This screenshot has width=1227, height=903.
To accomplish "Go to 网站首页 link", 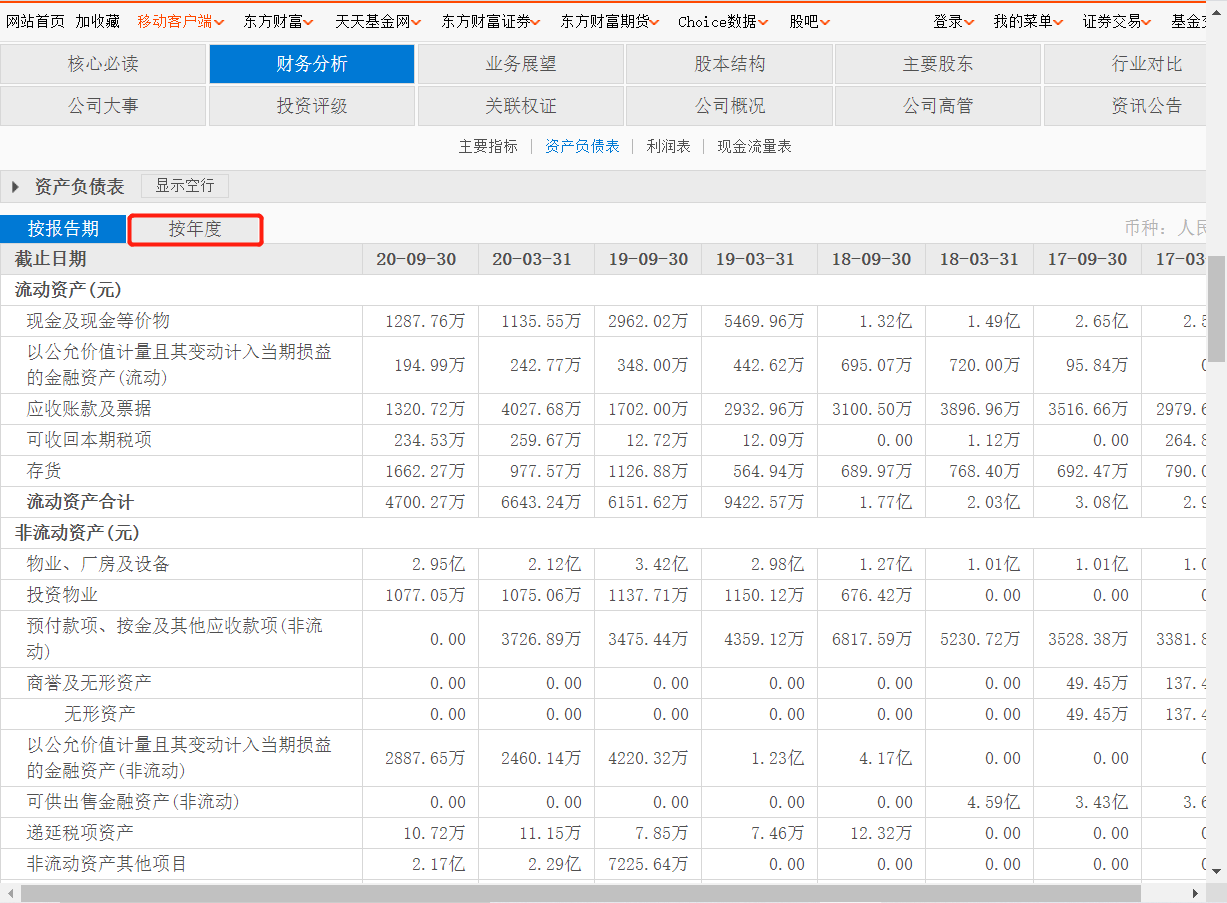I will [35, 21].
